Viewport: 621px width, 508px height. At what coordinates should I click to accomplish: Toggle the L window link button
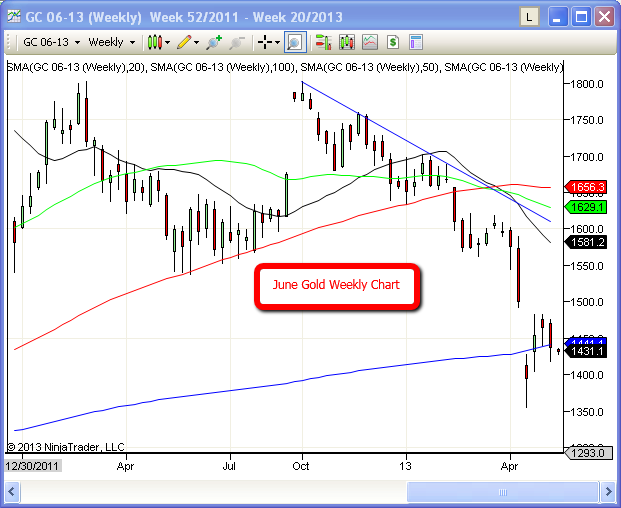click(x=529, y=17)
